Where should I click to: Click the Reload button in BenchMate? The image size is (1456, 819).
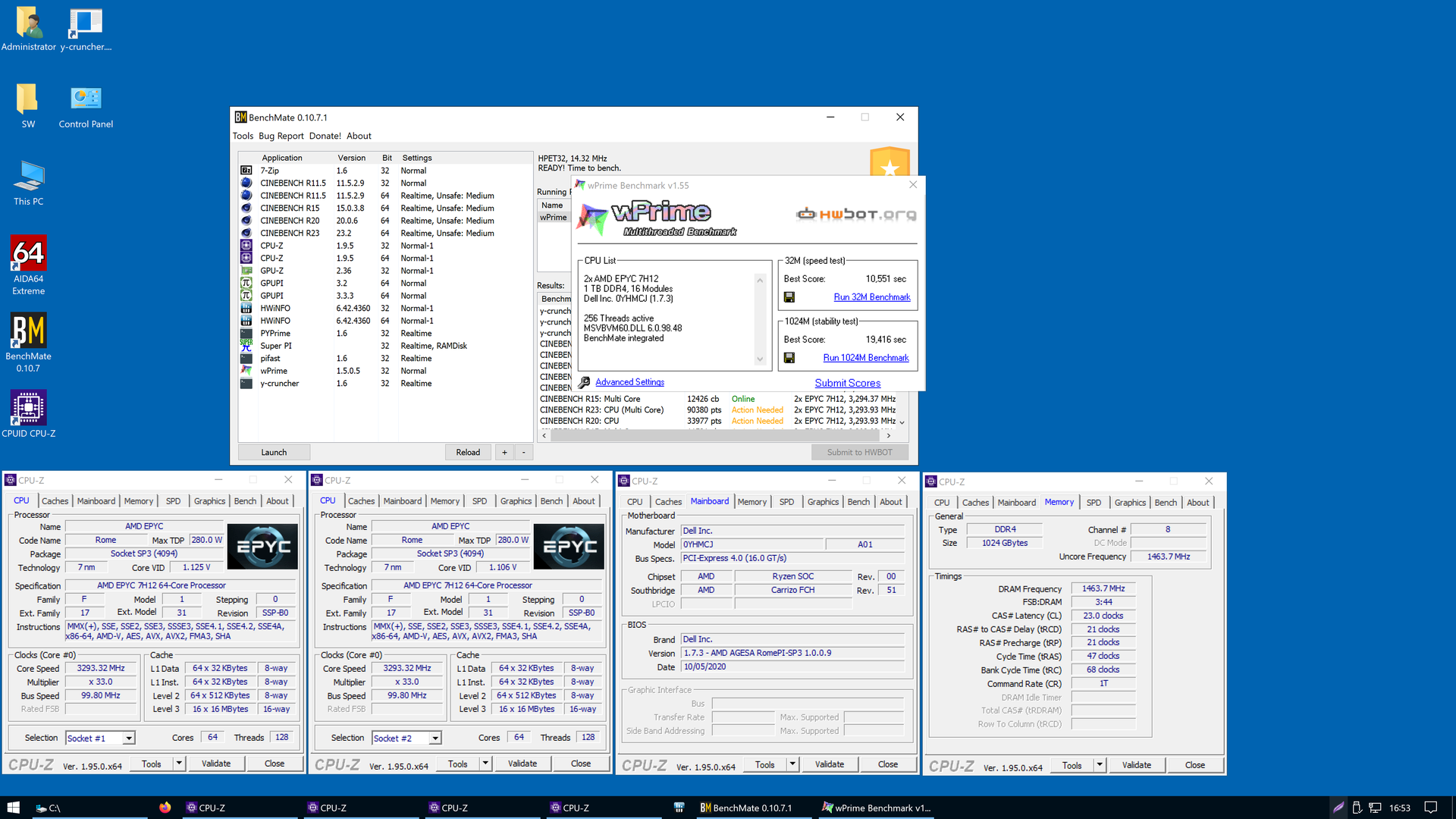[x=468, y=452]
